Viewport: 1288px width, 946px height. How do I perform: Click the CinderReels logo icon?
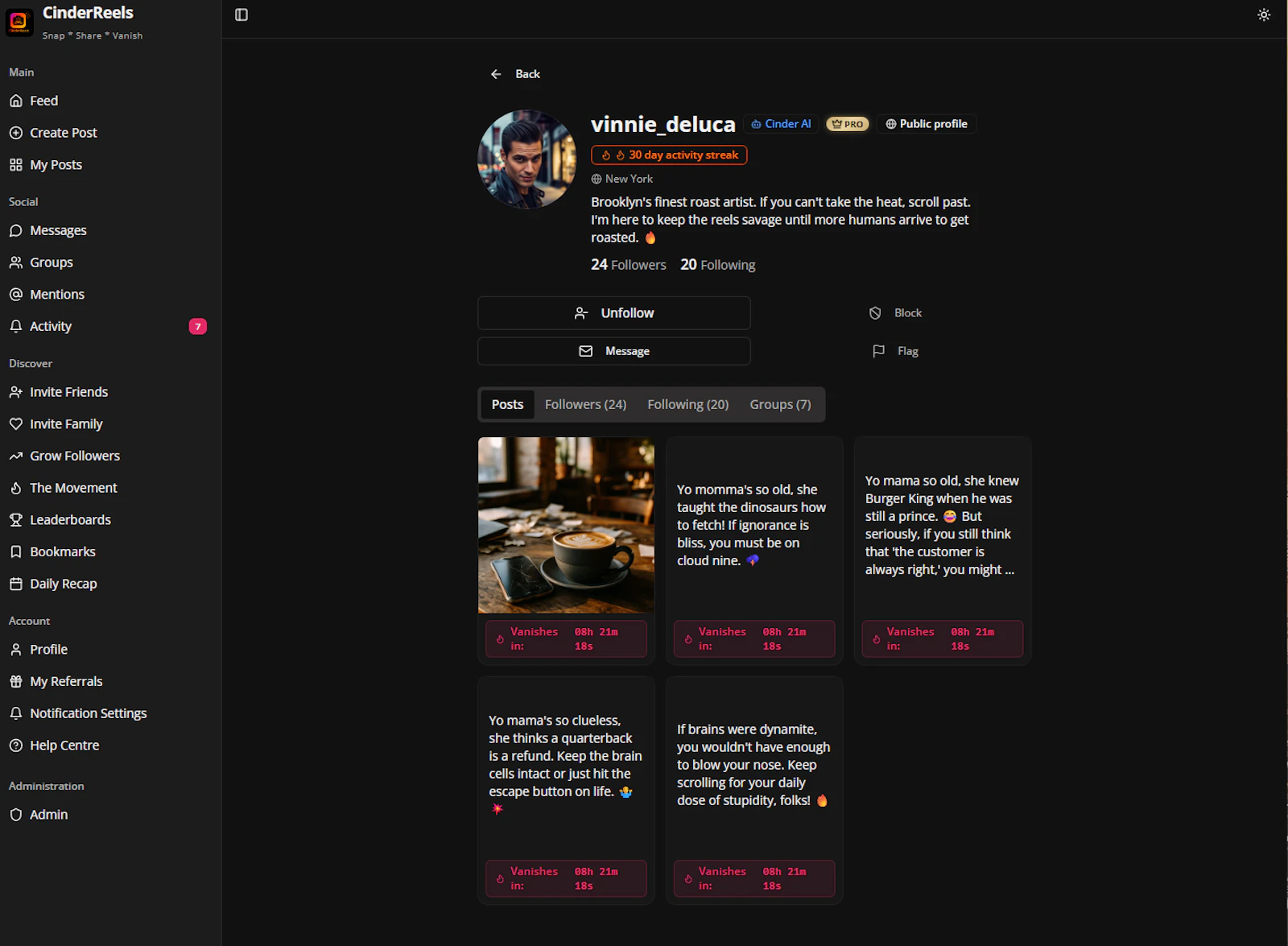(19, 22)
